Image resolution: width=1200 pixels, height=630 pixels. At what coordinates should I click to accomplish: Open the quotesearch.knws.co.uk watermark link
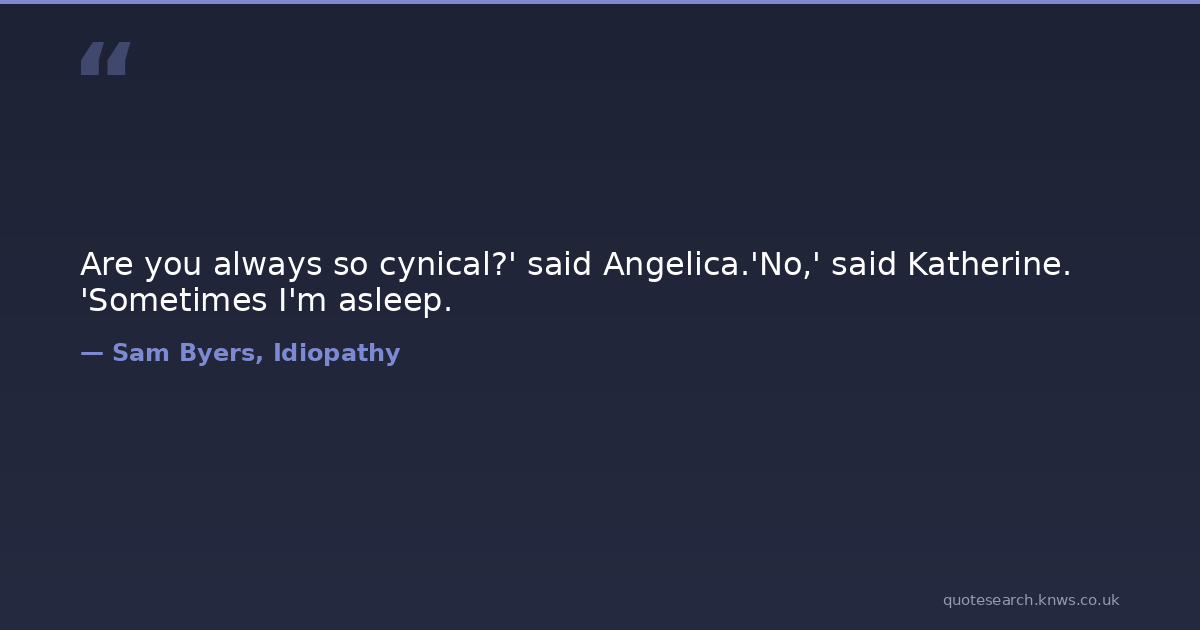(x=1030, y=600)
